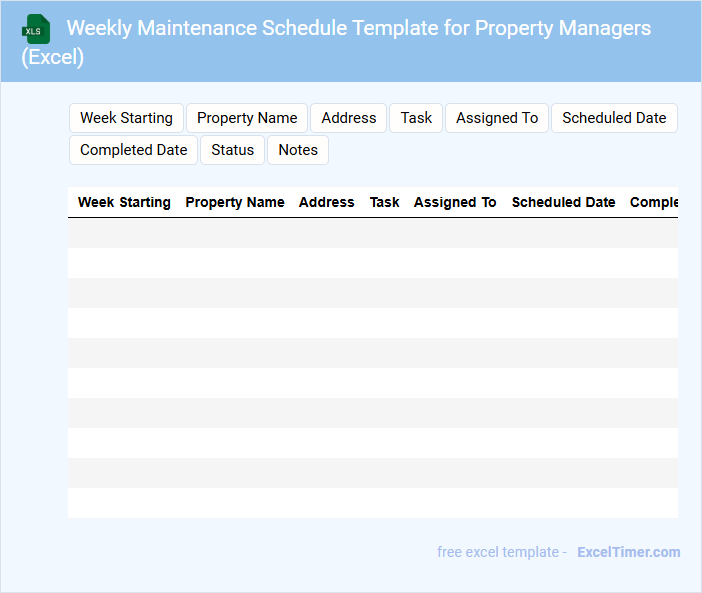This screenshot has height=593, width=702.
Task: Click the Weekly Maintenance Schedule Template title
Action: (x=358, y=28)
